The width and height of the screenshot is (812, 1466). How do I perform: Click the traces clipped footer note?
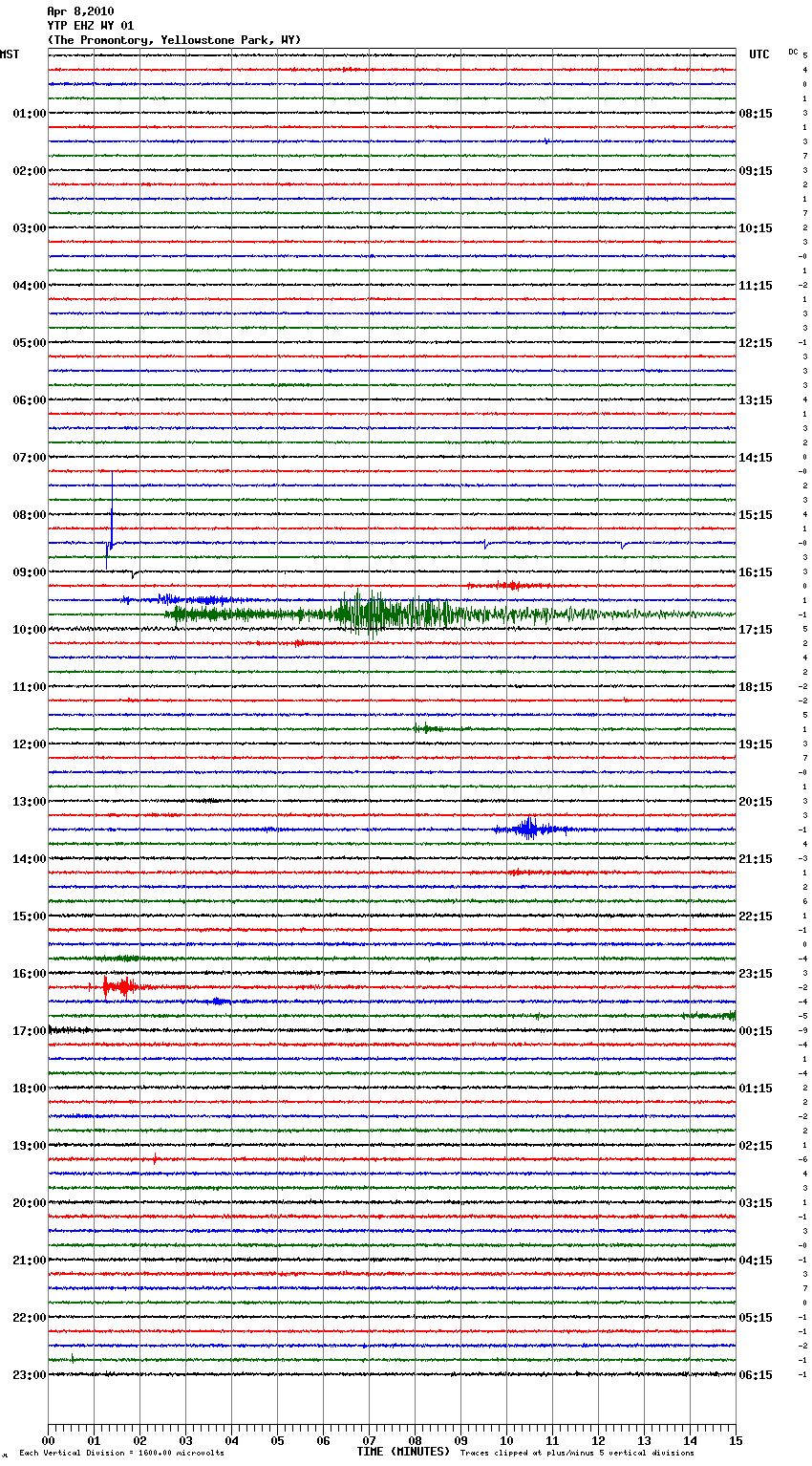coord(577,1454)
